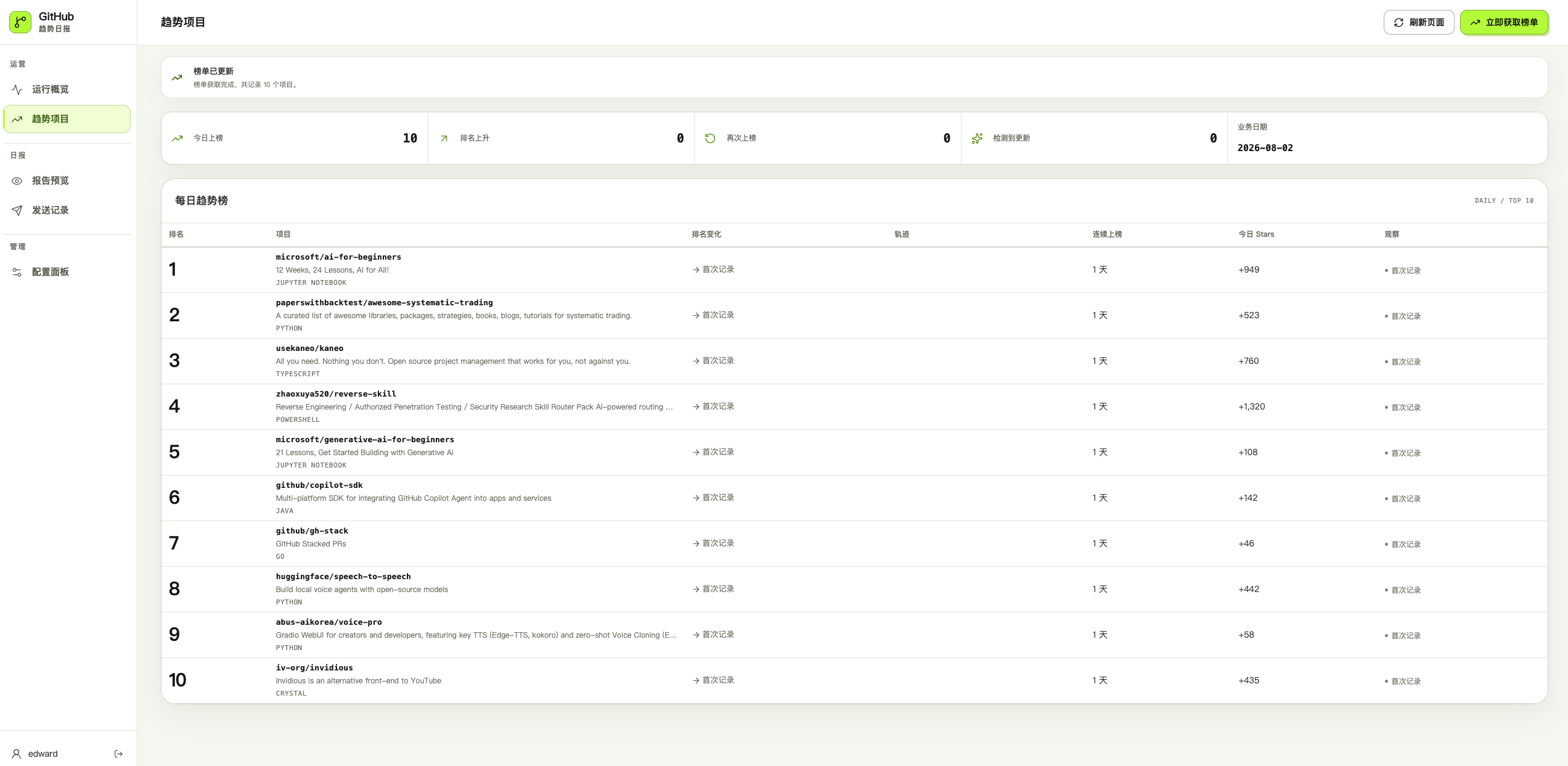Open the github/gh-stack repository
1568x766 pixels.
tap(312, 531)
